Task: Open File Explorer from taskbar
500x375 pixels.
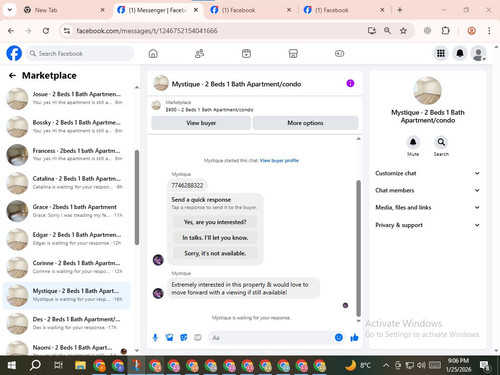Action: coord(80,366)
